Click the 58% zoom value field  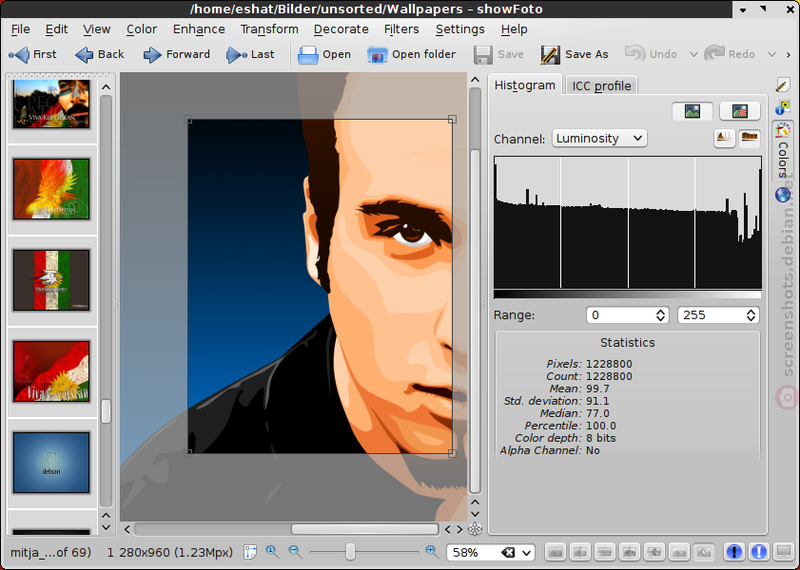[473, 552]
